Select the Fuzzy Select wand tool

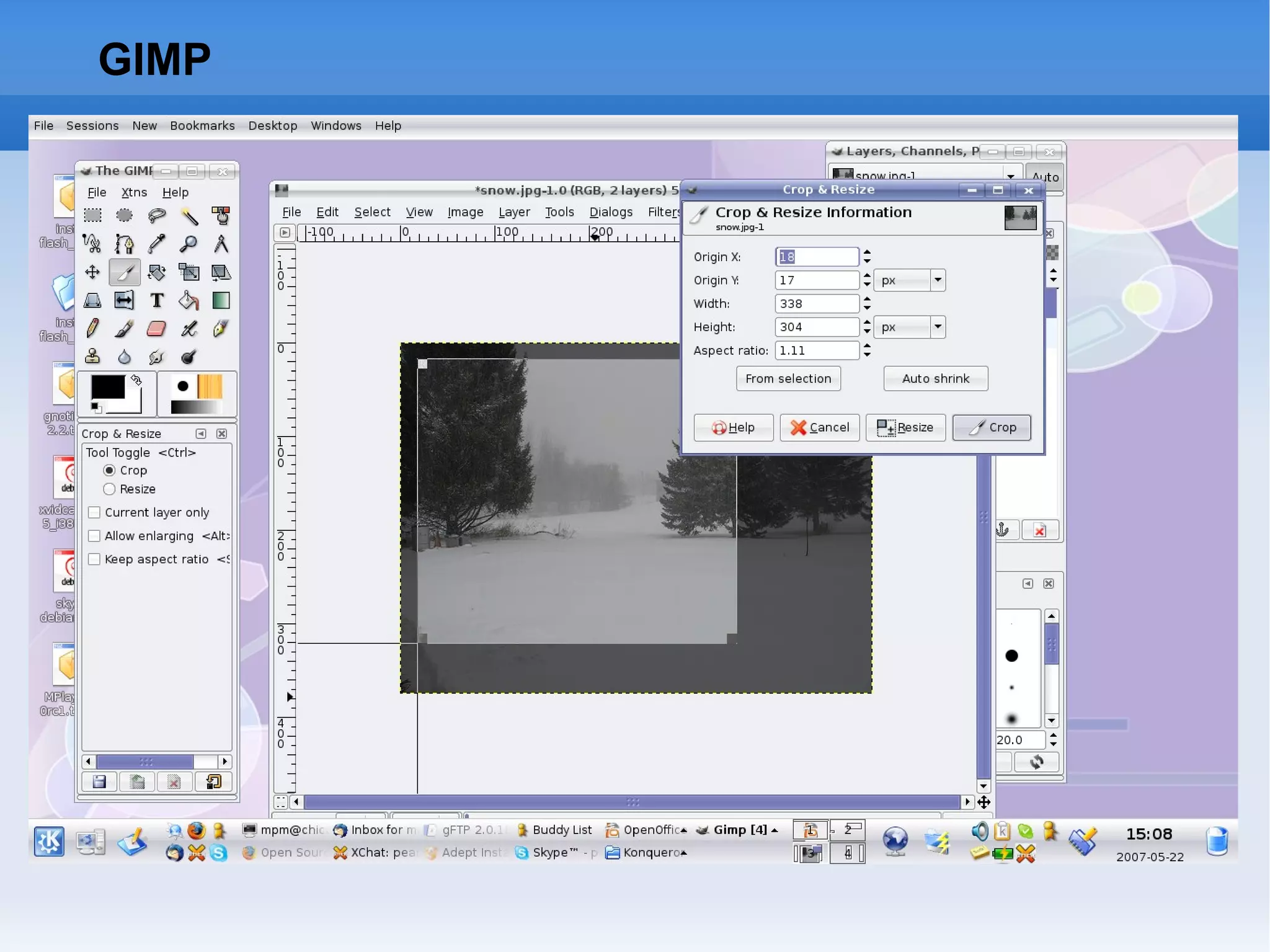click(189, 215)
